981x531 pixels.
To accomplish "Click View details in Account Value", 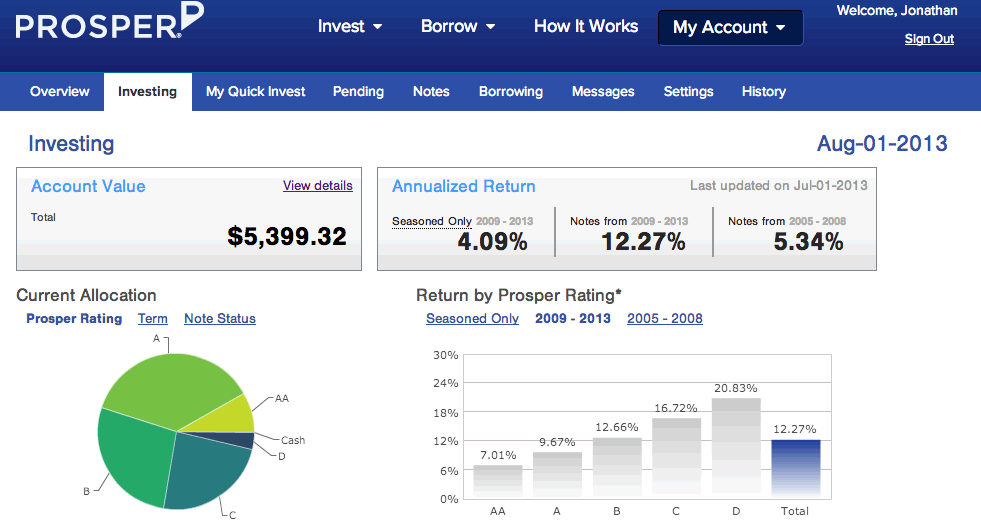I will click(318, 186).
